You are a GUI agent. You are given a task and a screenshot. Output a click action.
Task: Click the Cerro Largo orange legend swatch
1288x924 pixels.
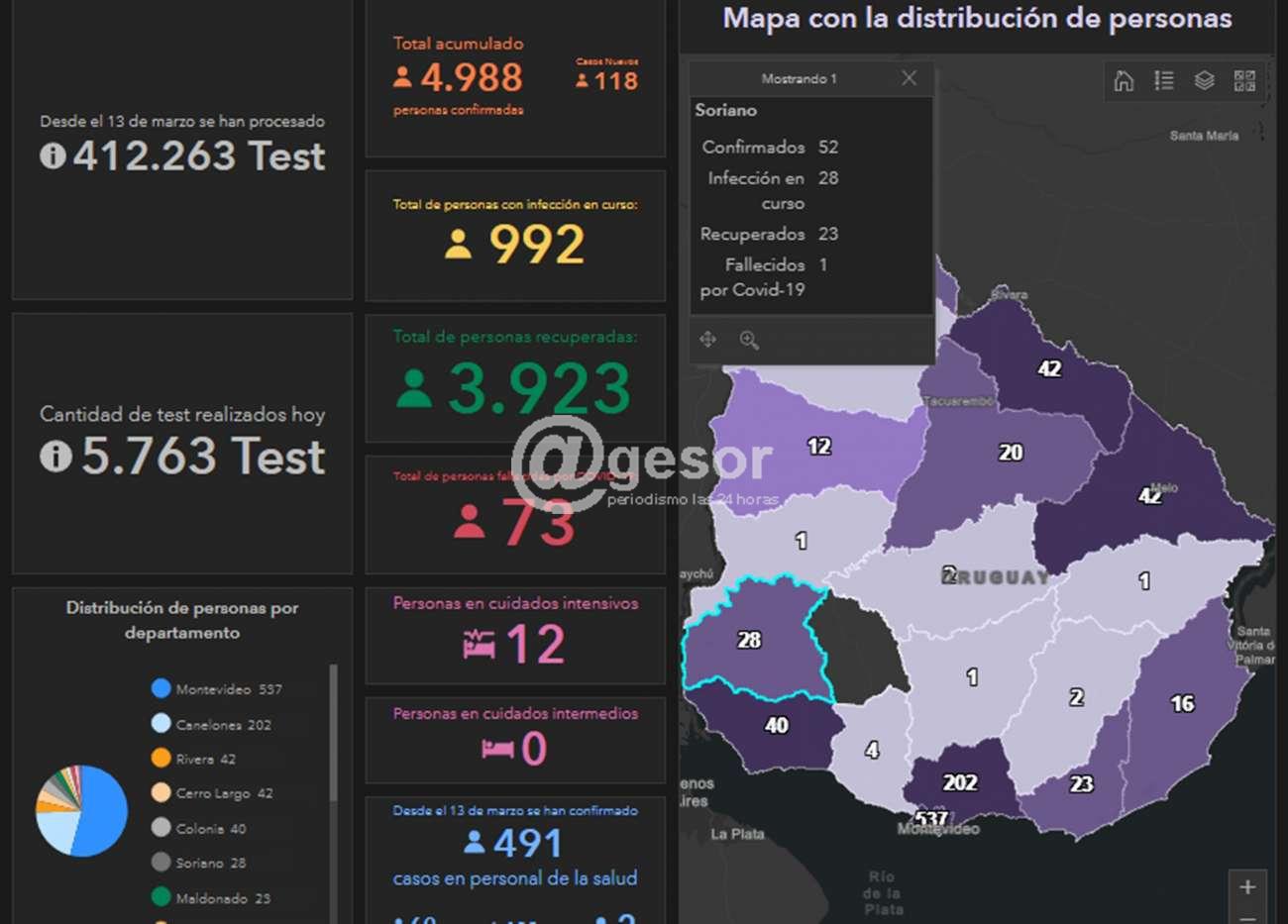coord(161,792)
